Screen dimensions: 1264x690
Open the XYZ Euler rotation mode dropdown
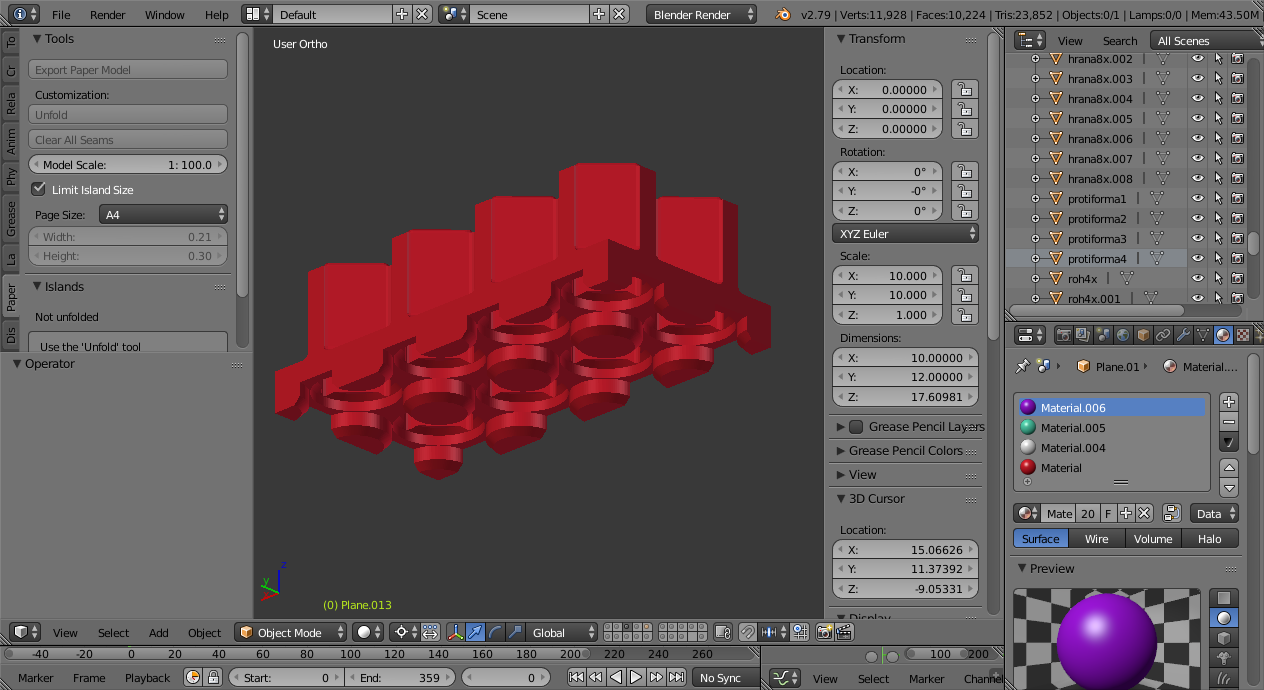coord(905,233)
